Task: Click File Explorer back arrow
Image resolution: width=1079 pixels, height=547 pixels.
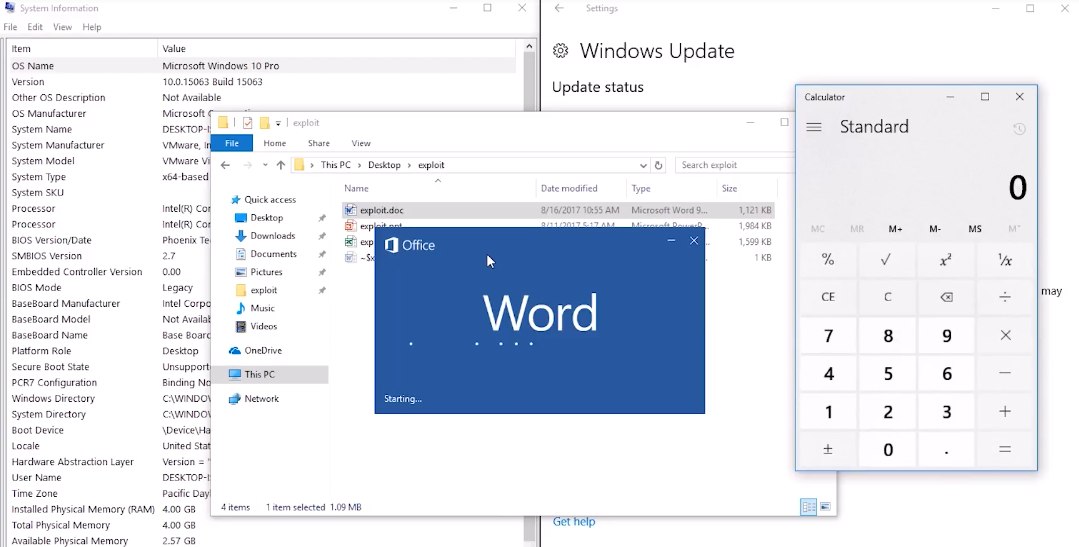Action: 225,165
